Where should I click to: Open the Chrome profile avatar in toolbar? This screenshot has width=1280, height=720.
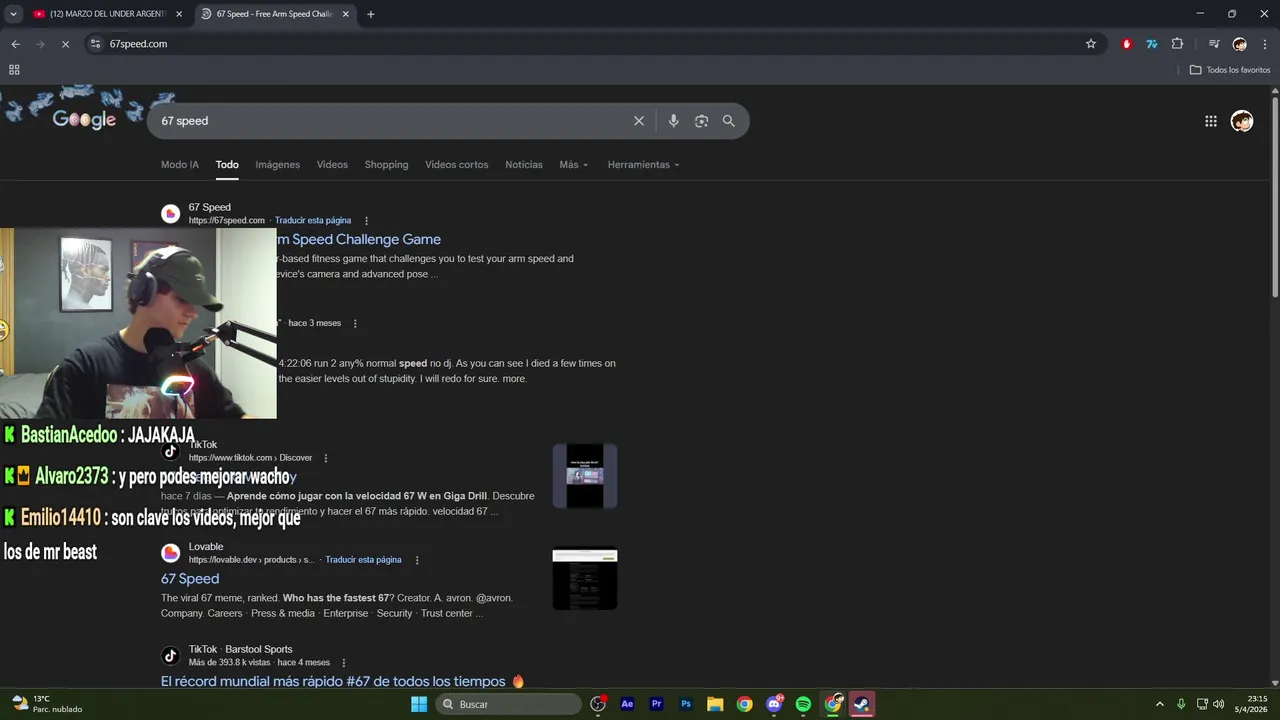1240,44
